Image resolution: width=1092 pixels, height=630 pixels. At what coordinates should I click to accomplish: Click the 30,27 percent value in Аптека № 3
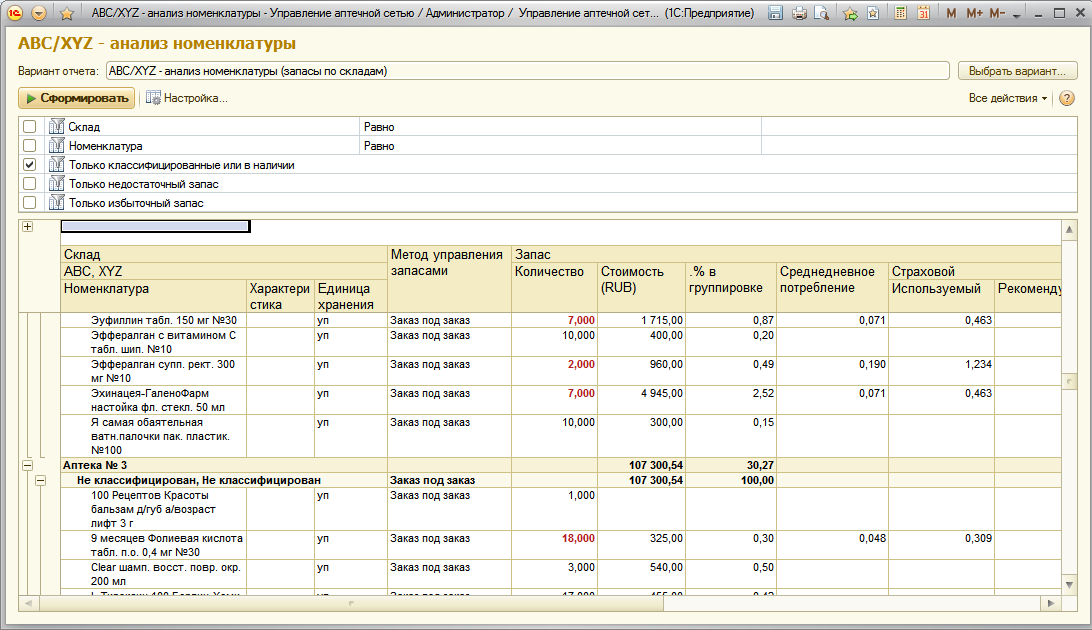tap(760, 465)
